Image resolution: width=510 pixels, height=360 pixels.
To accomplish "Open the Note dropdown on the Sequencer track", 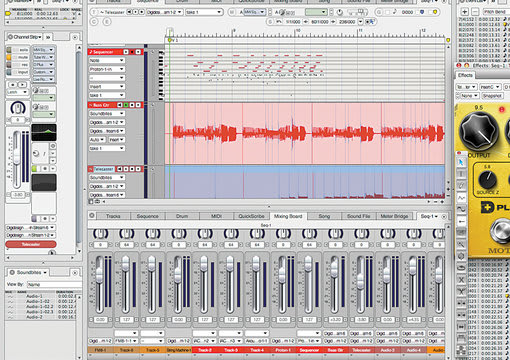I will (x=107, y=60).
